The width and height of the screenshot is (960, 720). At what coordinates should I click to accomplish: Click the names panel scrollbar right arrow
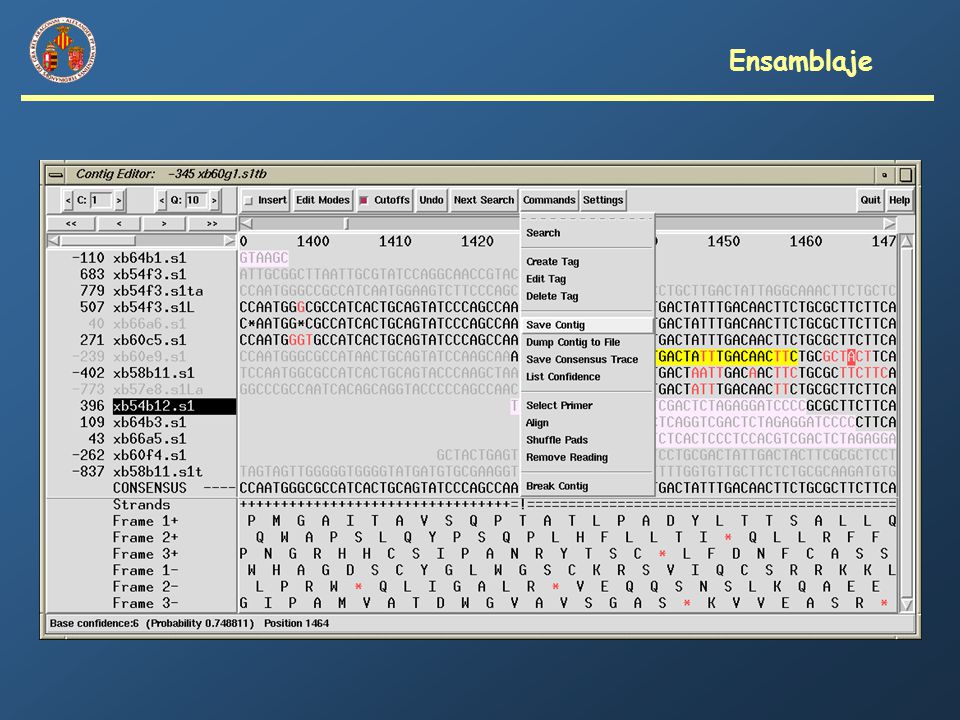coord(230,241)
